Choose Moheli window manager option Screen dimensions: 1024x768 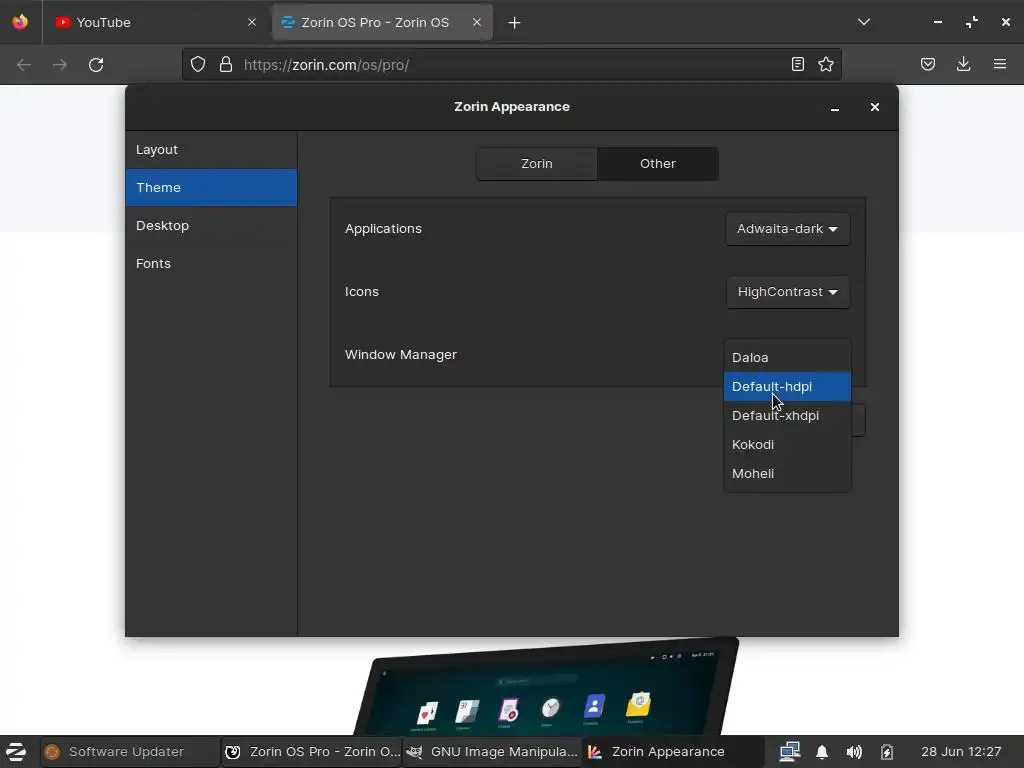pyautogui.click(x=788, y=473)
